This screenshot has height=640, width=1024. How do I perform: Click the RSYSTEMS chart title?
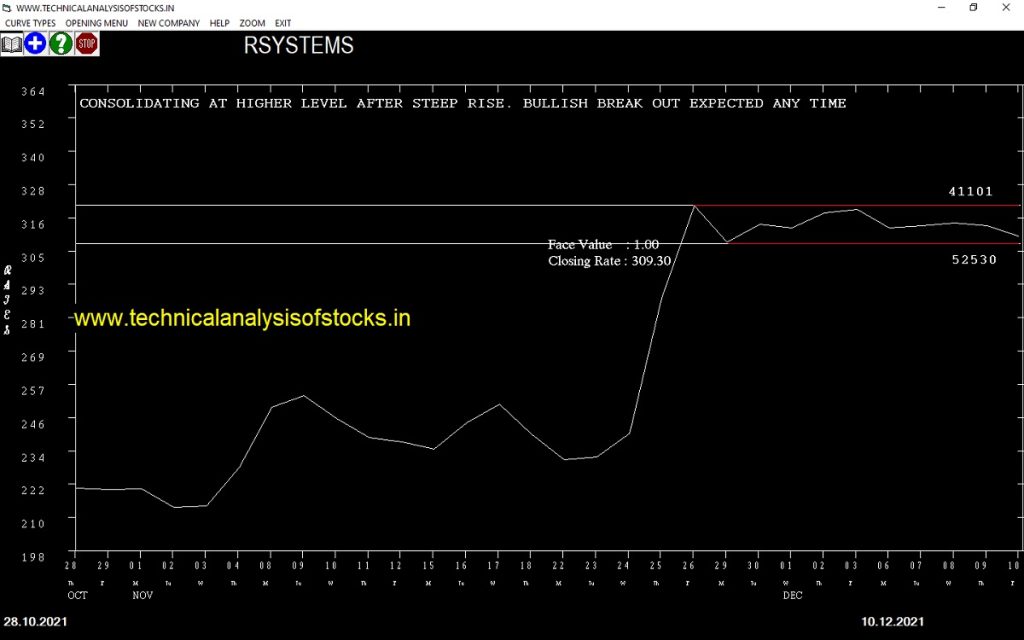[298, 46]
